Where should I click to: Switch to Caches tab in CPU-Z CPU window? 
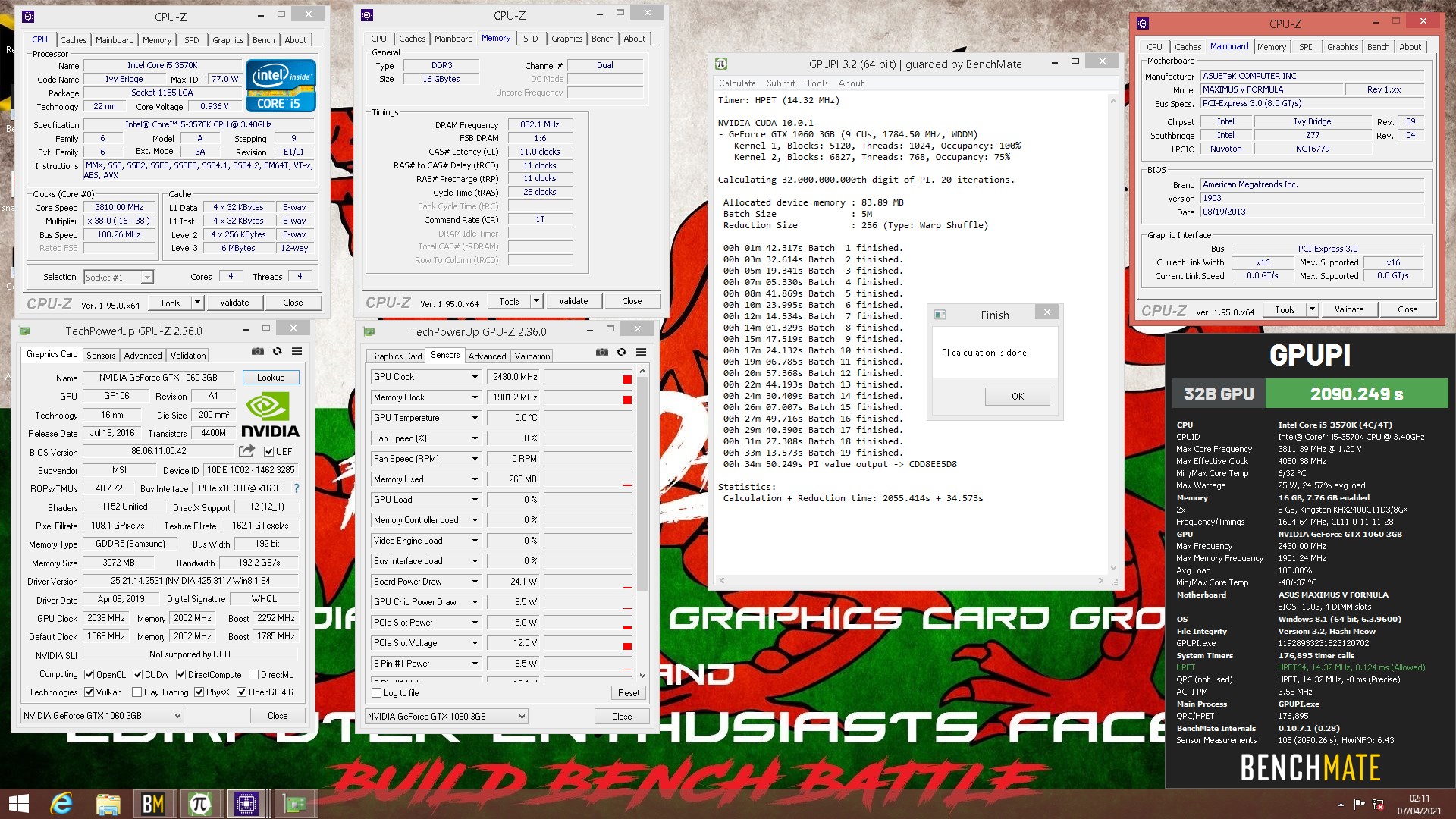[74, 40]
